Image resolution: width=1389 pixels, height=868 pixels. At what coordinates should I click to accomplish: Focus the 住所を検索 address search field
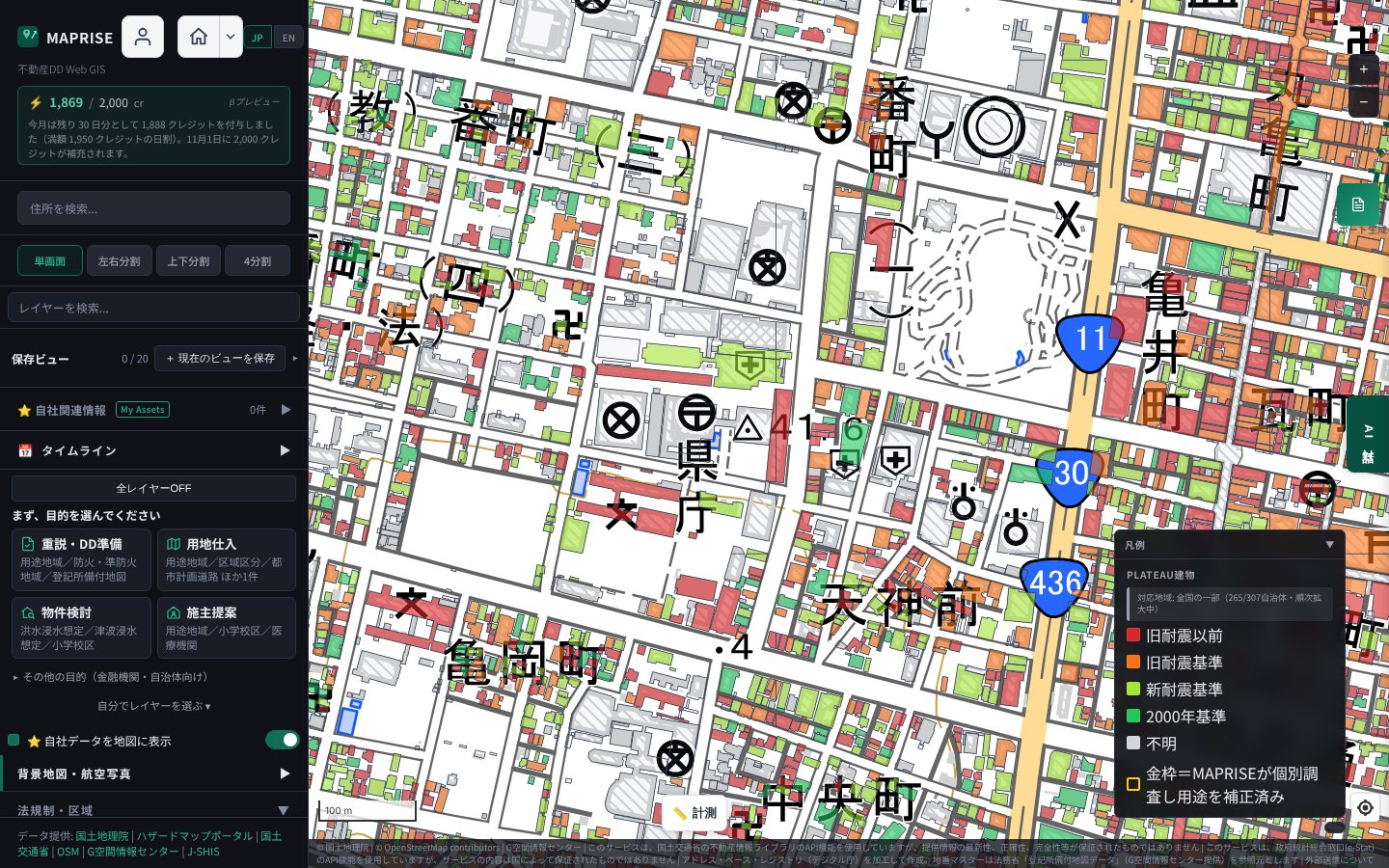pos(153,208)
